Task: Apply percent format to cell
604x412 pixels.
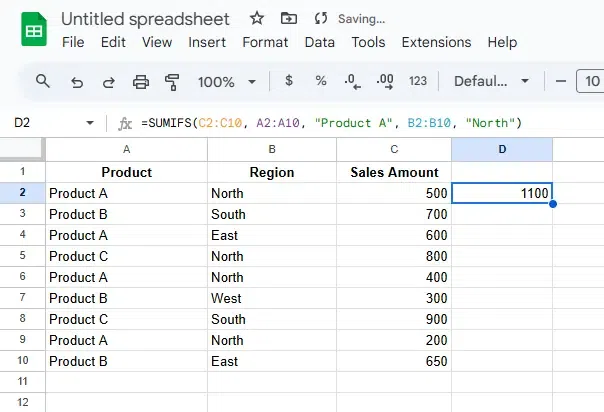Action: coord(321,81)
